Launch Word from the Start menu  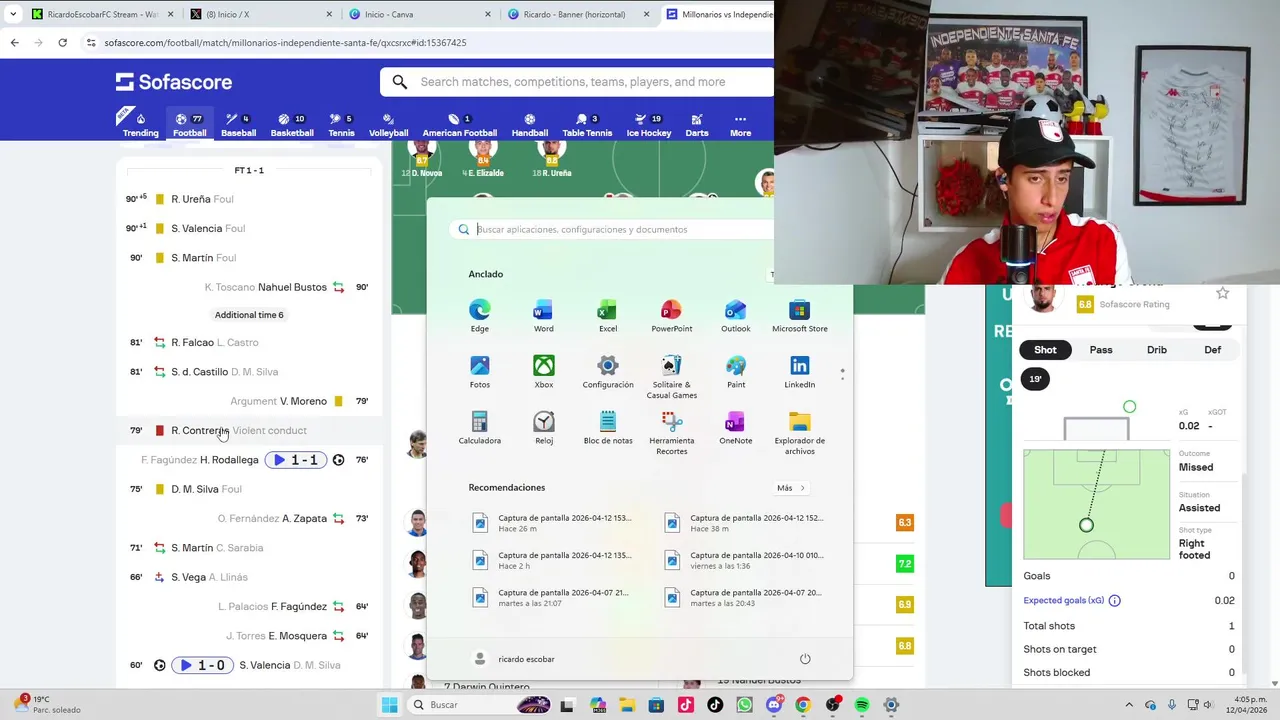[x=543, y=315]
